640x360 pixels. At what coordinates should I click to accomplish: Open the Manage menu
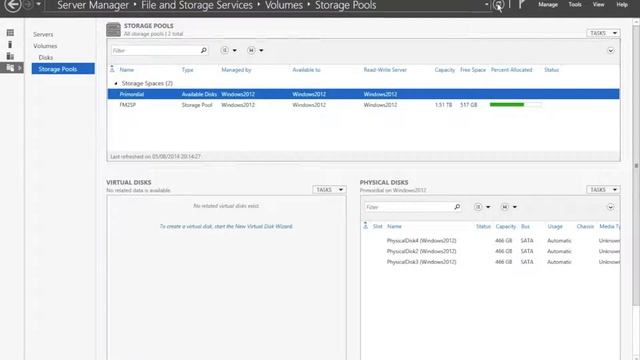(548, 4)
